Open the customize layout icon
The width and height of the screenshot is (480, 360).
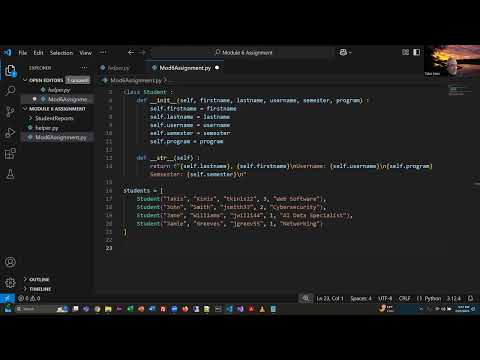(405, 52)
